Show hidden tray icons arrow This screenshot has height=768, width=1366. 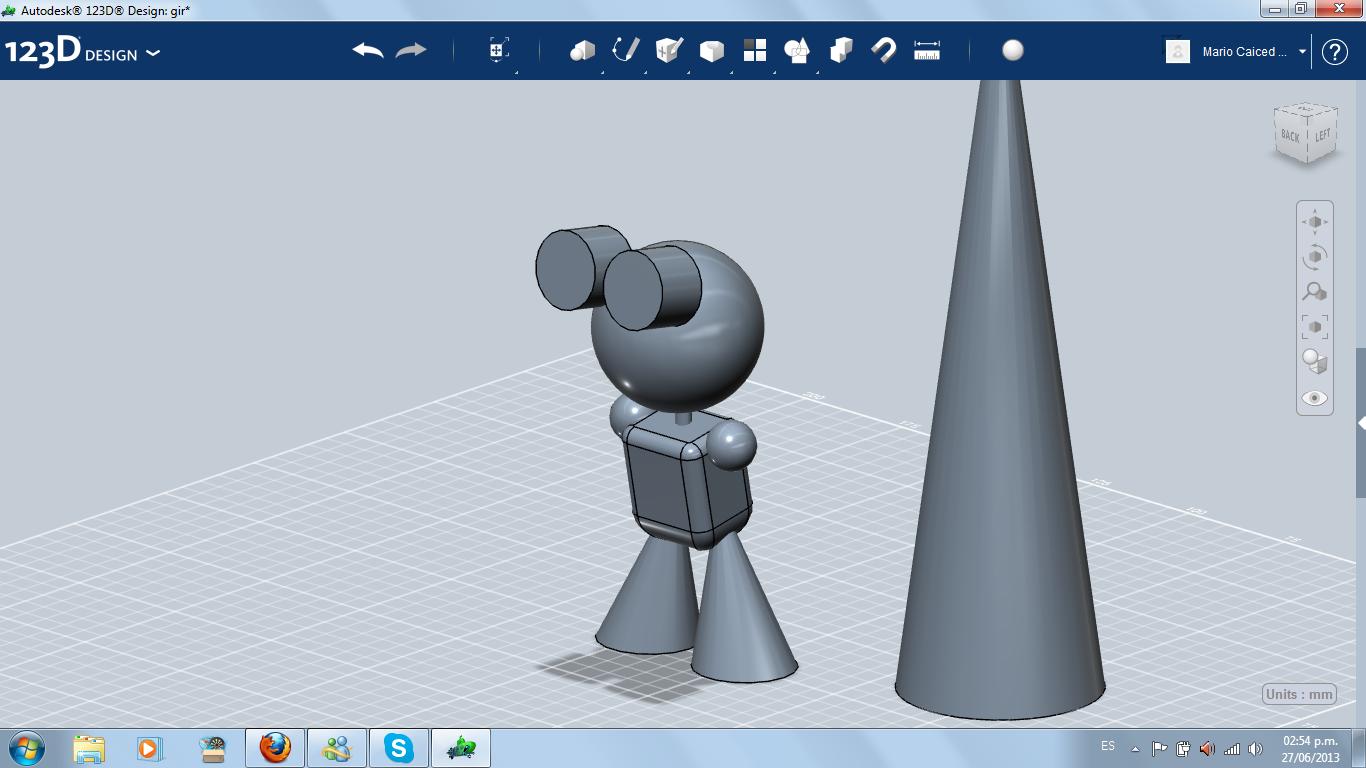[1135, 748]
